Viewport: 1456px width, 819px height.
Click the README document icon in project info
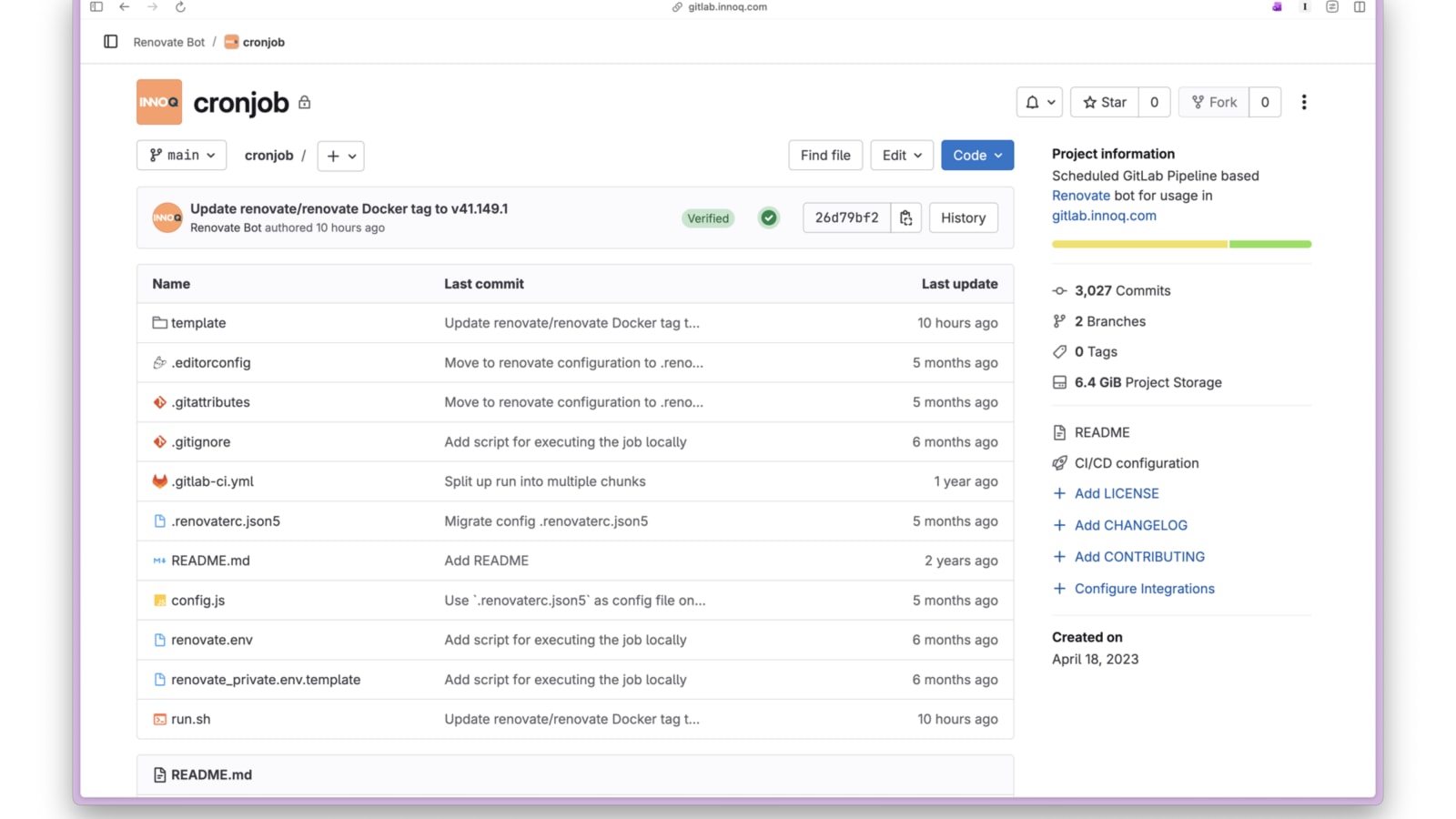(x=1059, y=432)
